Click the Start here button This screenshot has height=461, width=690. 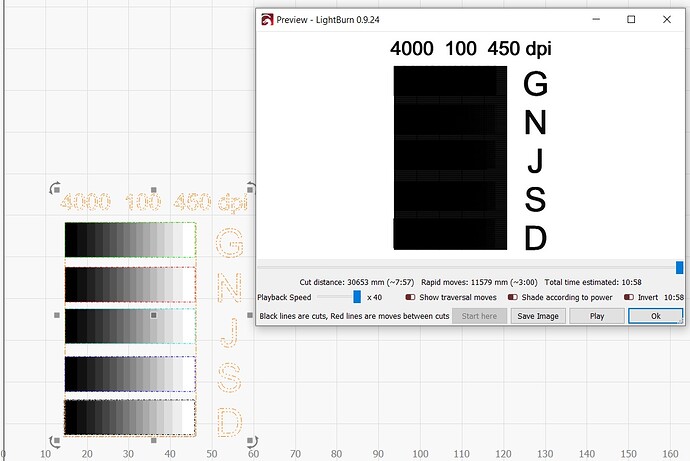pyautogui.click(x=479, y=316)
